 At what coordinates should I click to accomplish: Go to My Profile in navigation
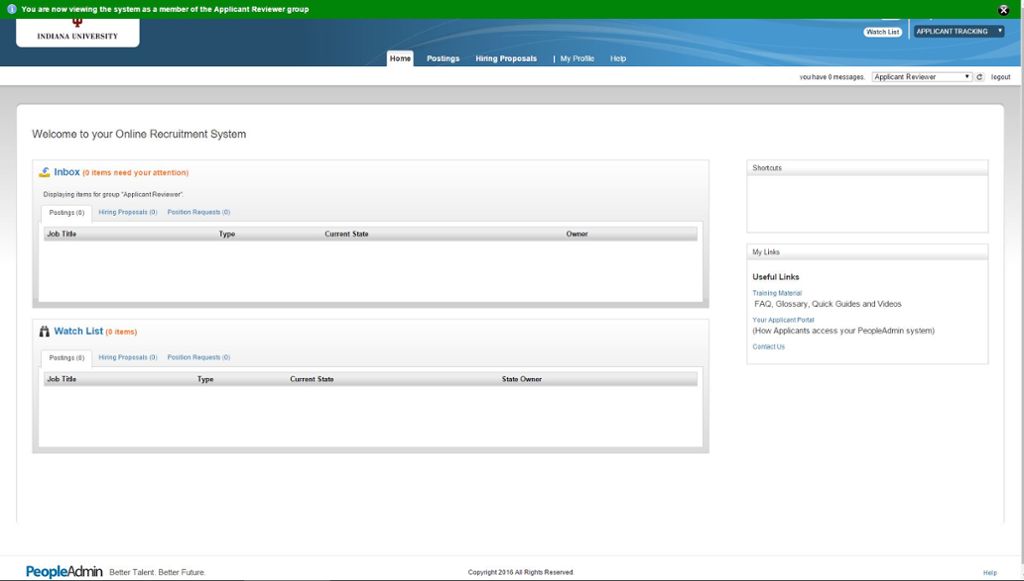[x=577, y=59]
